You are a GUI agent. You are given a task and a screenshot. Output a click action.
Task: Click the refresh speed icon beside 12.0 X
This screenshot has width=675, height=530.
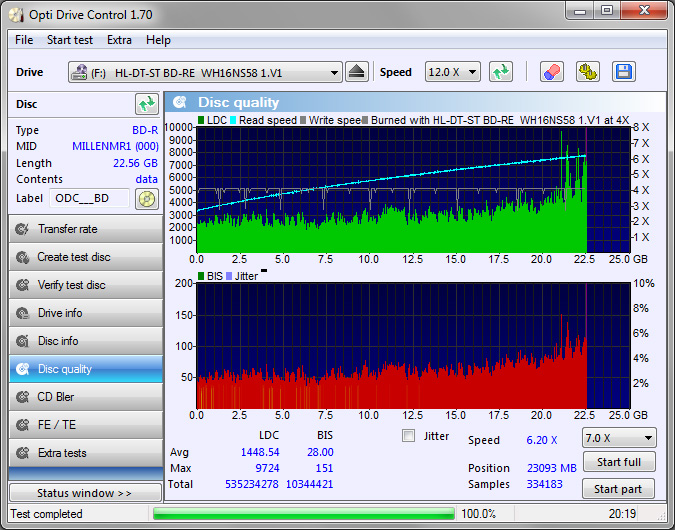(501, 72)
